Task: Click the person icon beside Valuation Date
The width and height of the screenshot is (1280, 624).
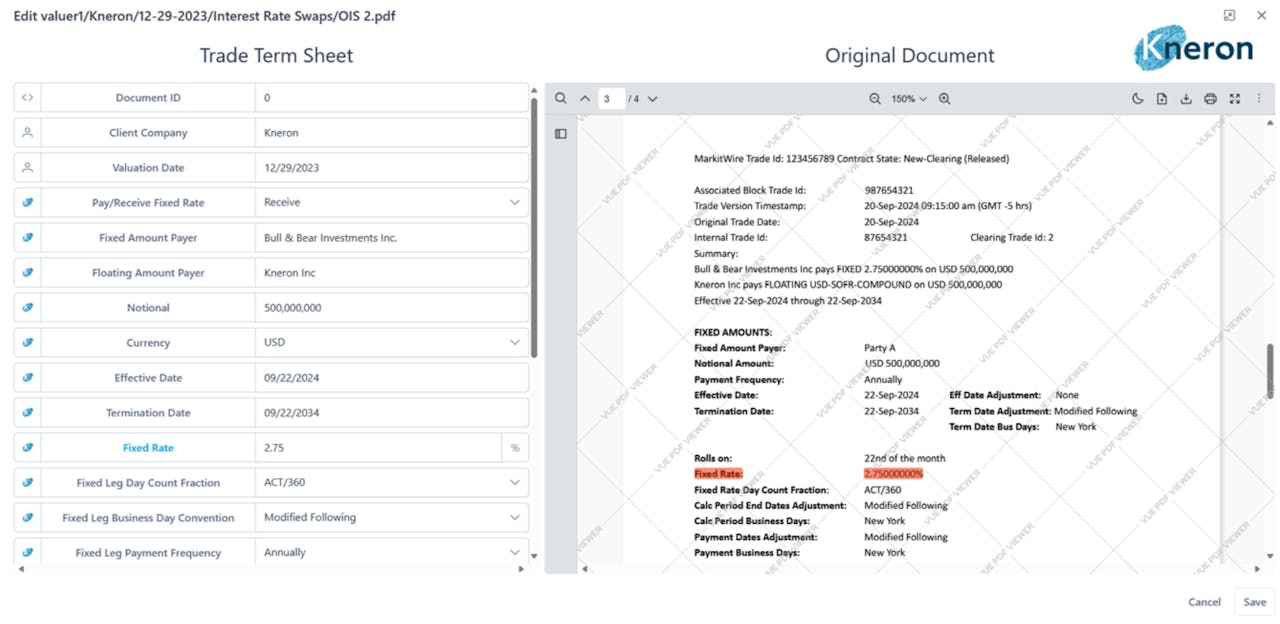Action: pyautogui.click(x=28, y=168)
